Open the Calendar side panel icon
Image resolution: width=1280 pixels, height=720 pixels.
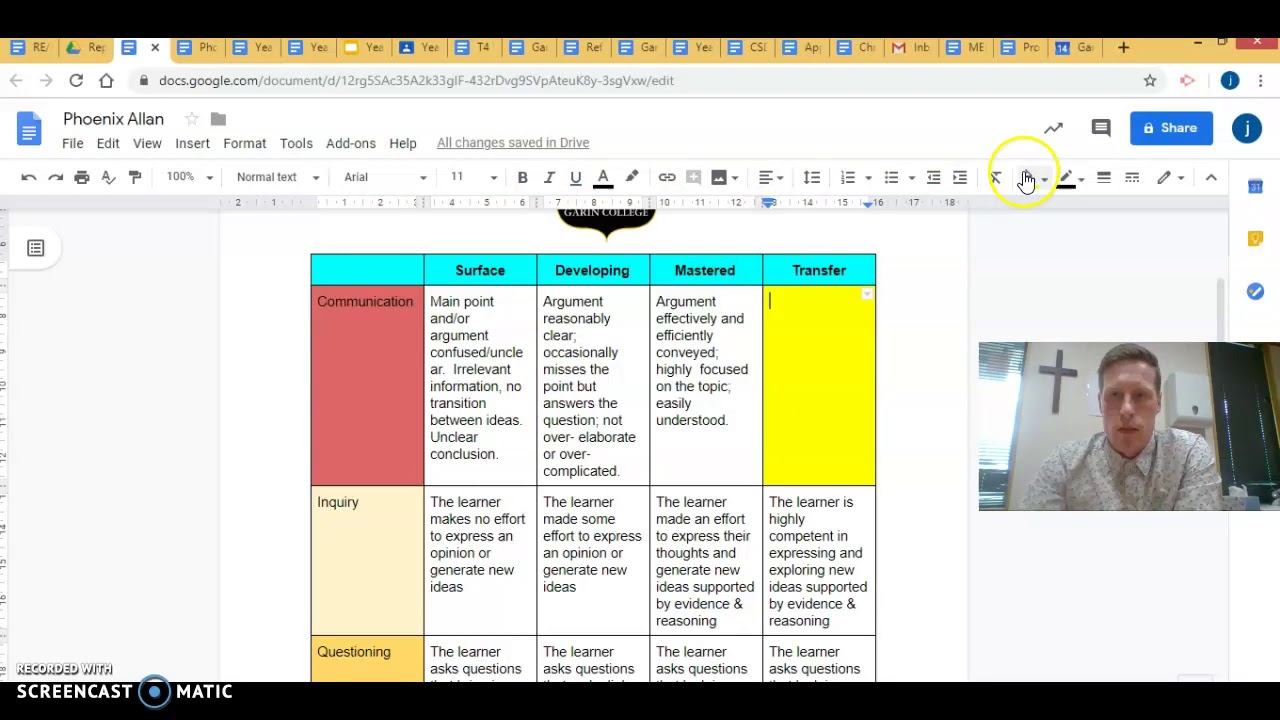point(1255,186)
